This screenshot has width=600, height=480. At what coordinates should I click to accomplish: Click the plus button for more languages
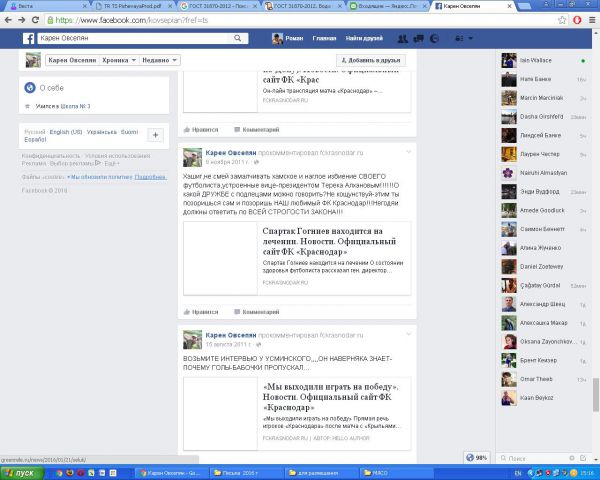155,135
